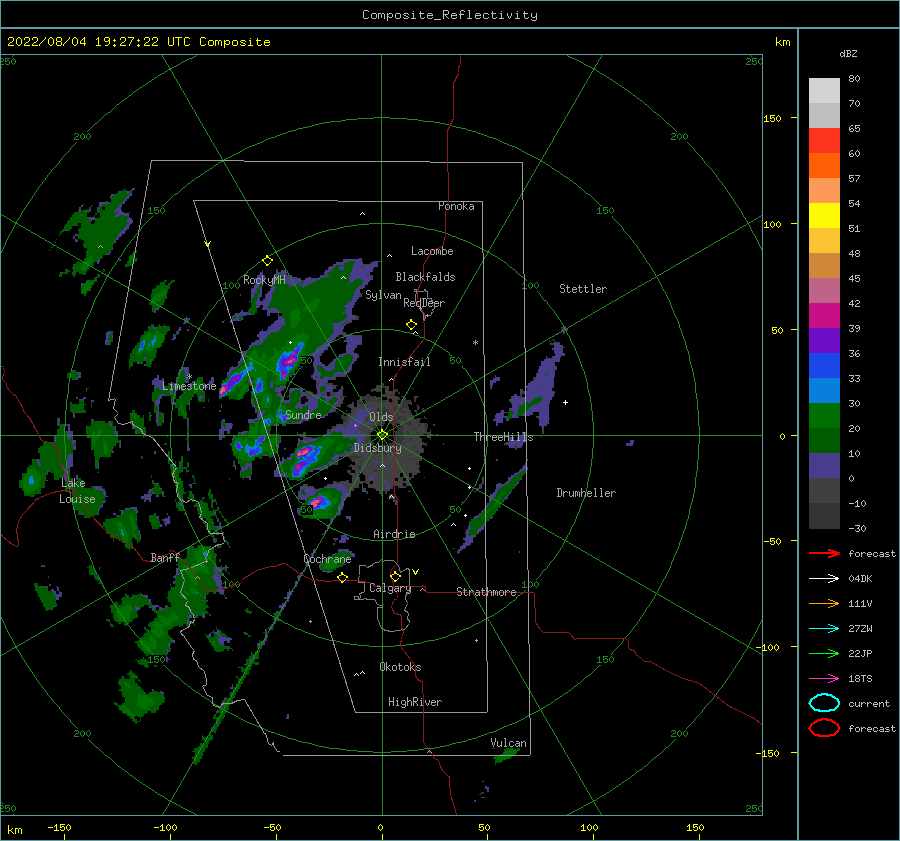Viewport: 900px width, 841px height.
Task: Click the storm cell northwest of Airdrie
Action: pos(319,502)
